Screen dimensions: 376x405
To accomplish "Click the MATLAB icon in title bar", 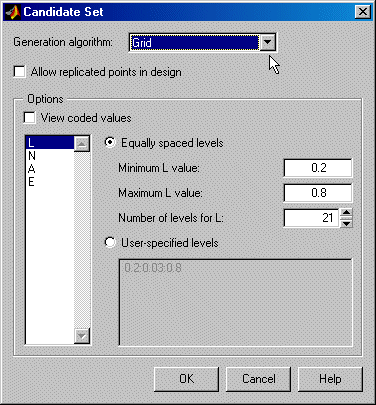I will (13, 12).
